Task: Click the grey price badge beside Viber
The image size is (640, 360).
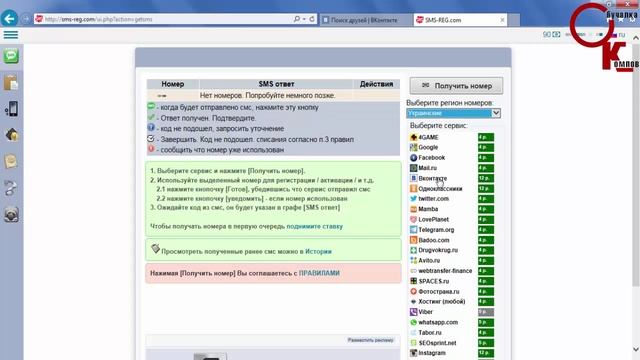Action: click(486, 312)
